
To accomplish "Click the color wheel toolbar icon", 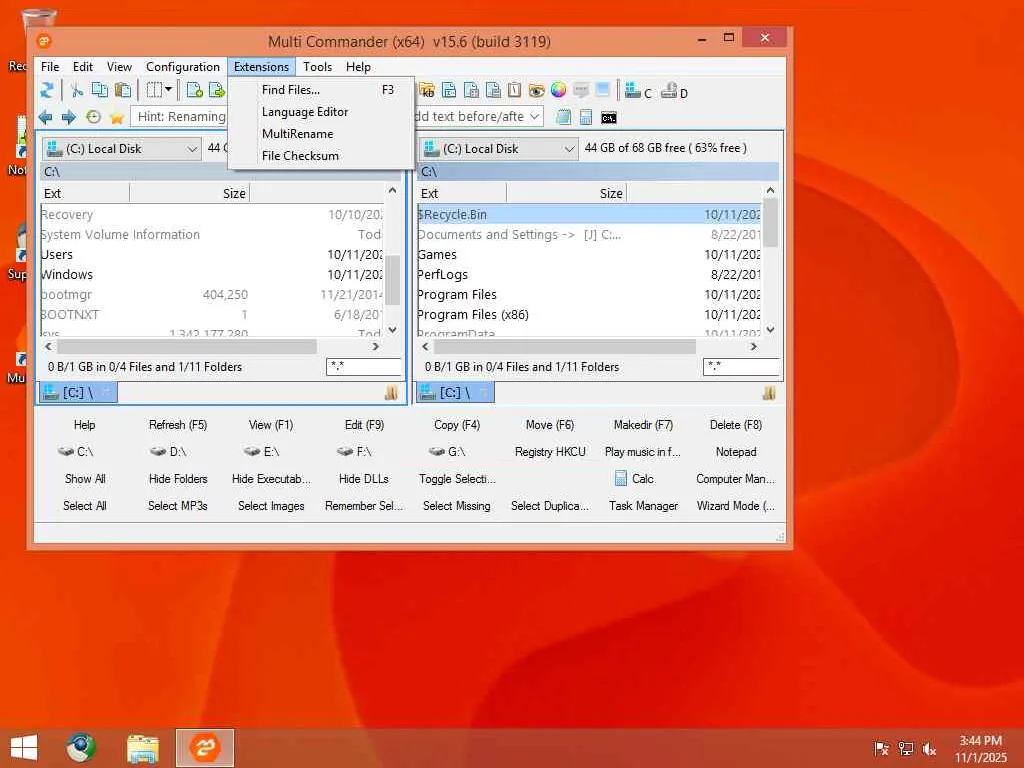I will (x=558, y=90).
